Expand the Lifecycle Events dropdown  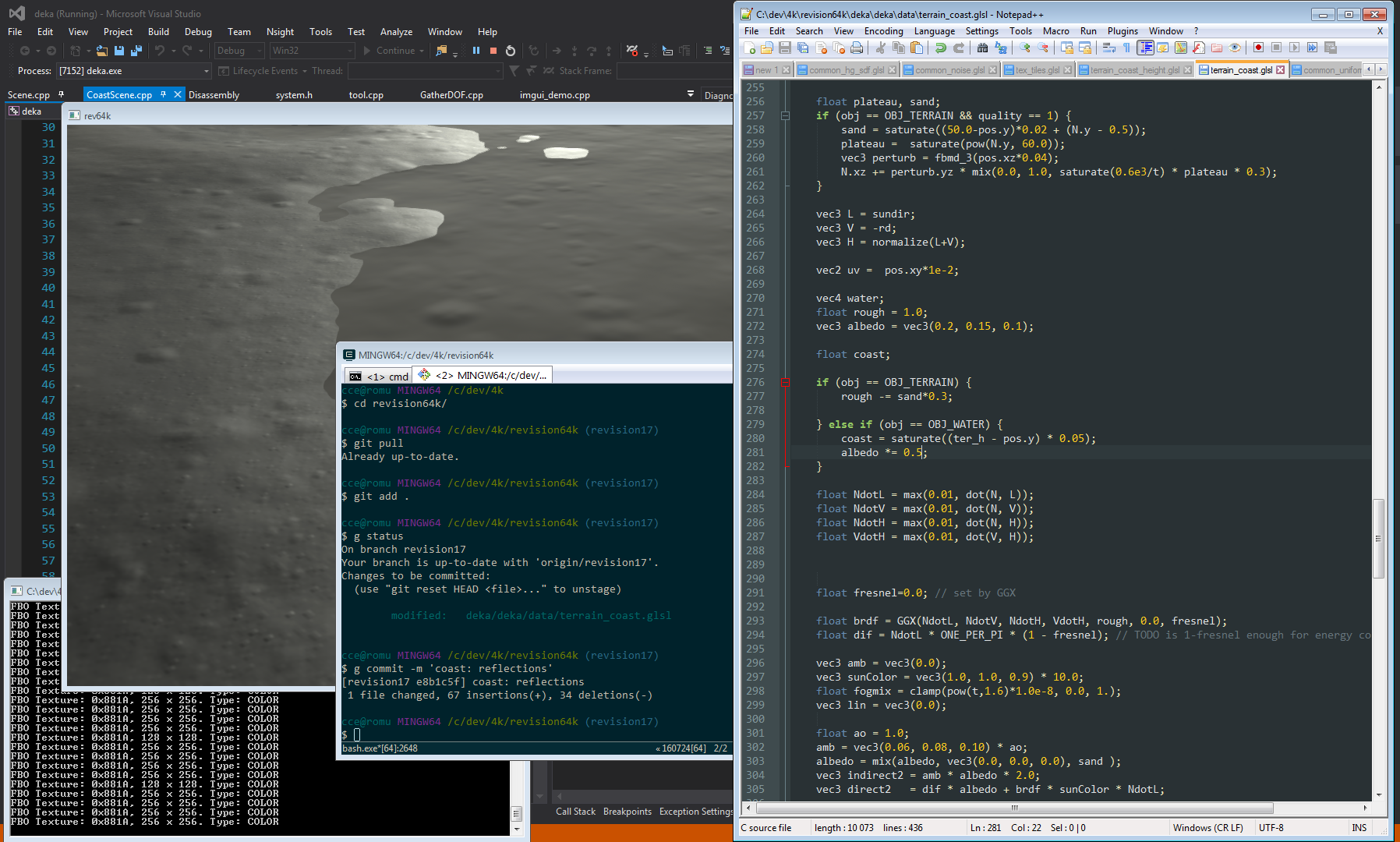pos(303,71)
